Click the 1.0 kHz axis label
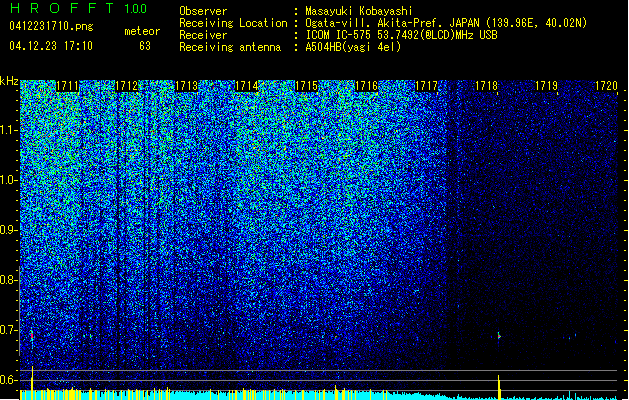This screenshot has width=629, height=400. [9, 180]
